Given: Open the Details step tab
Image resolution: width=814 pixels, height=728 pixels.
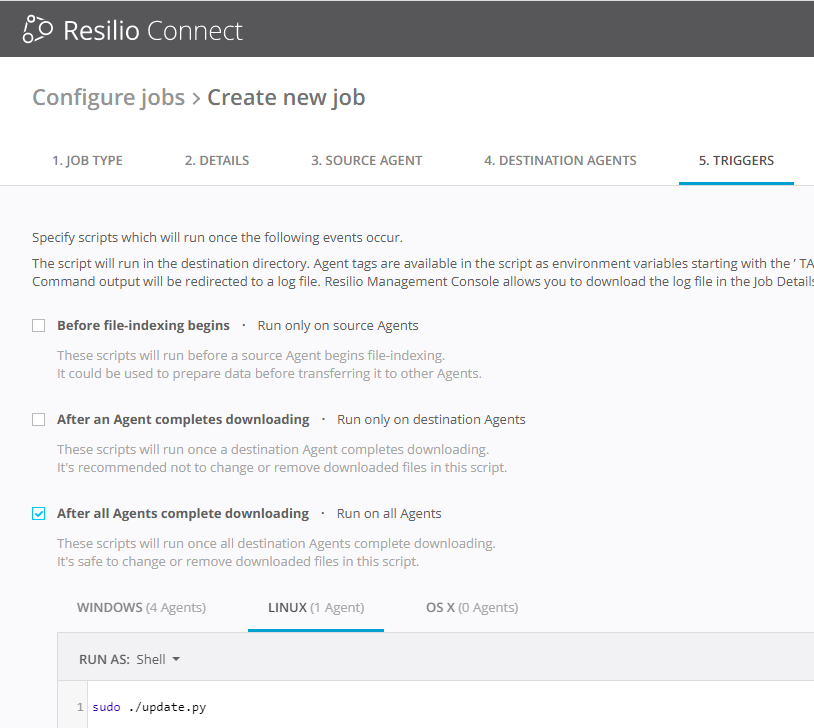Looking at the screenshot, I should (x=217, y=160).
